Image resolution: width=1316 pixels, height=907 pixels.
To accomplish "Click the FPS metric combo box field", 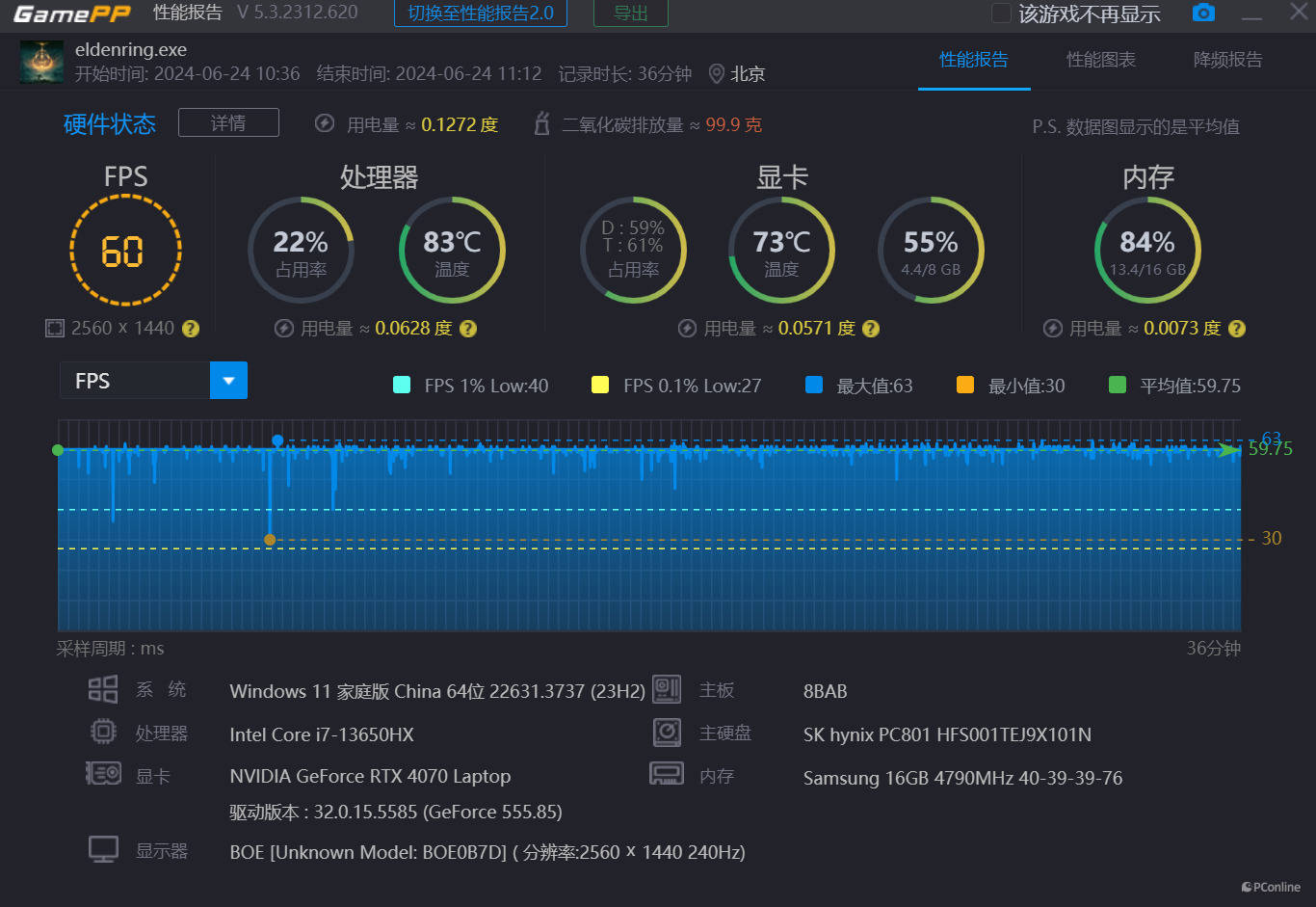I will (135, 381).
